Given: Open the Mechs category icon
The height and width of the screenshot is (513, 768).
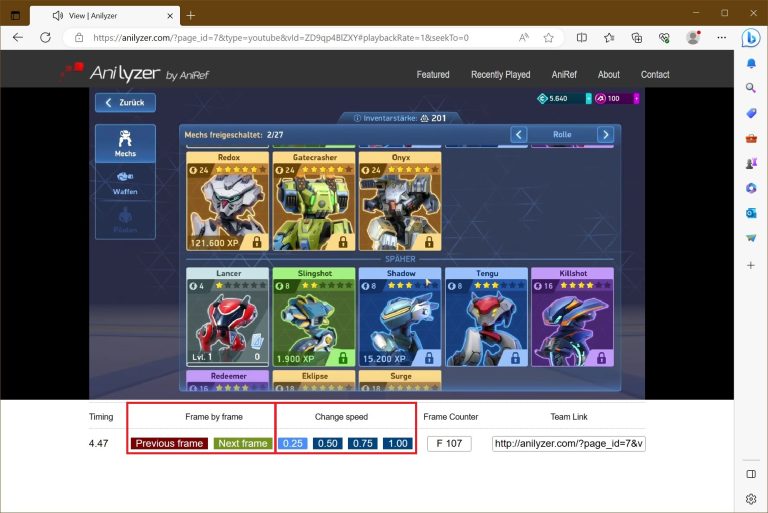Looking at the screenshot, I should coord(125,143).
